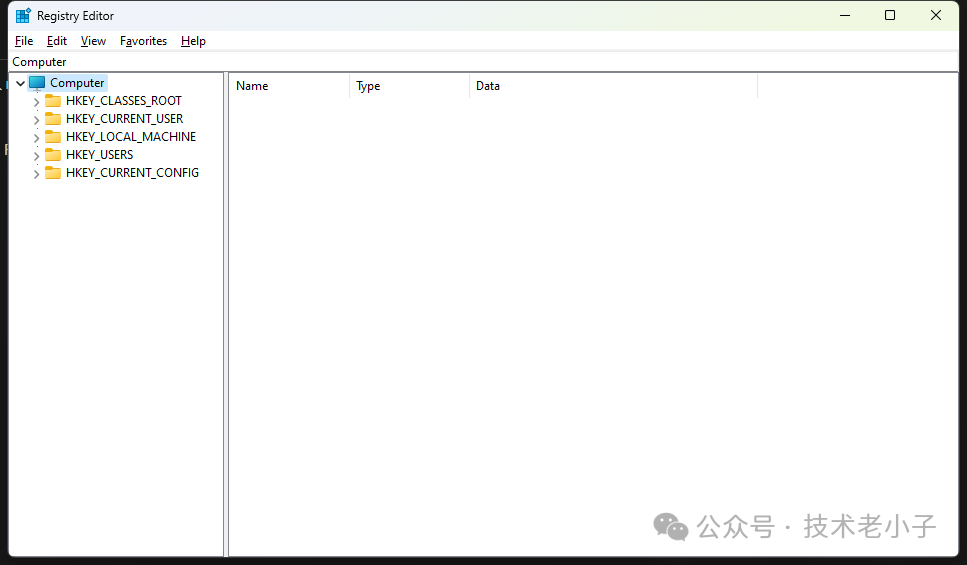The image size is (967, 565).
Task: Select HKEY_CURRENT_USER label in tree
Action: pos(125,118)
